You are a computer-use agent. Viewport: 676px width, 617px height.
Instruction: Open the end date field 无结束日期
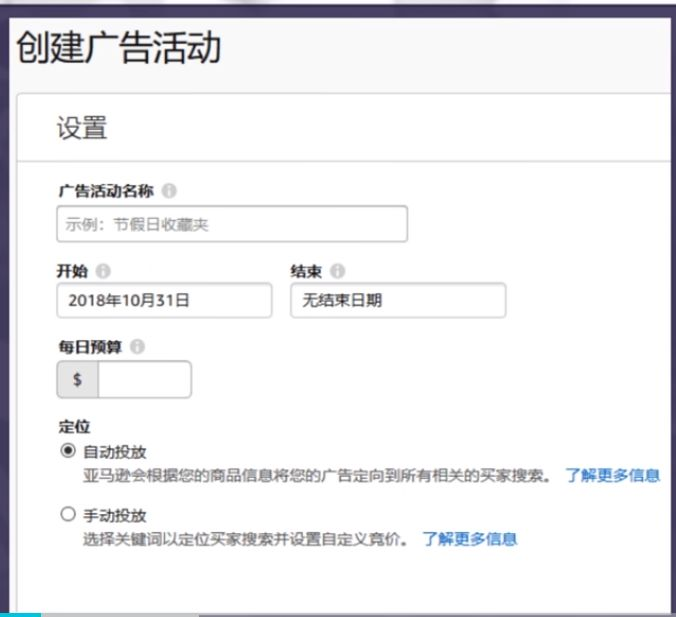[398, 300]
